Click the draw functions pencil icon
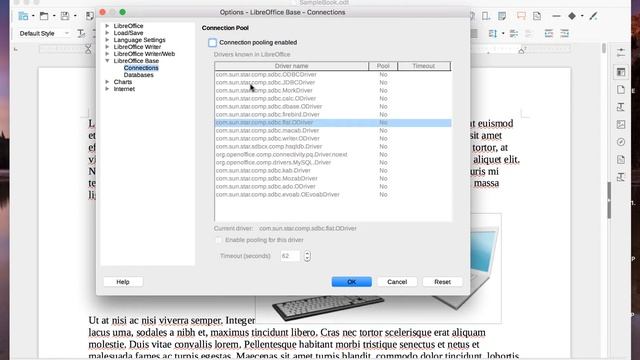640x360 pixels. pos(593,16)
